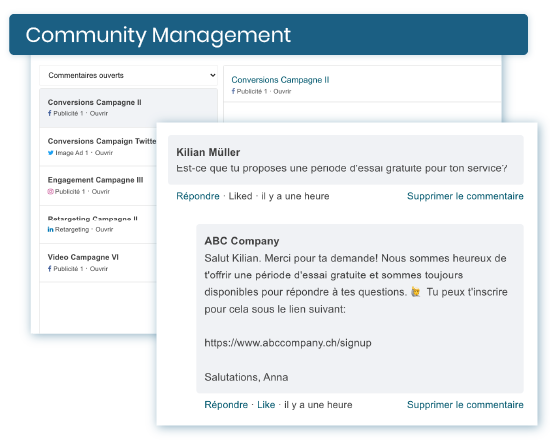Click Facebook icon in the detail header
The image size is (550, 440).
(x=233, y=91)
